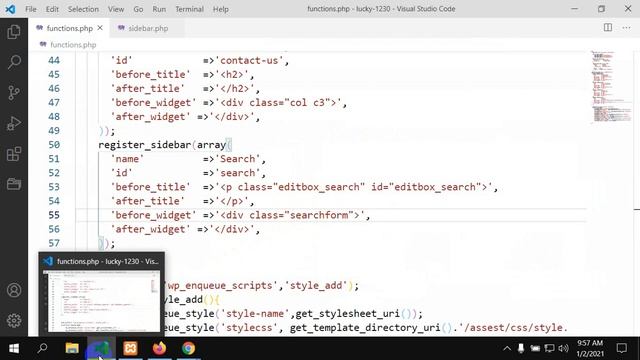Open the Go menu
The height and width of the screenshot is (360, 640).
tap(138, 9)
